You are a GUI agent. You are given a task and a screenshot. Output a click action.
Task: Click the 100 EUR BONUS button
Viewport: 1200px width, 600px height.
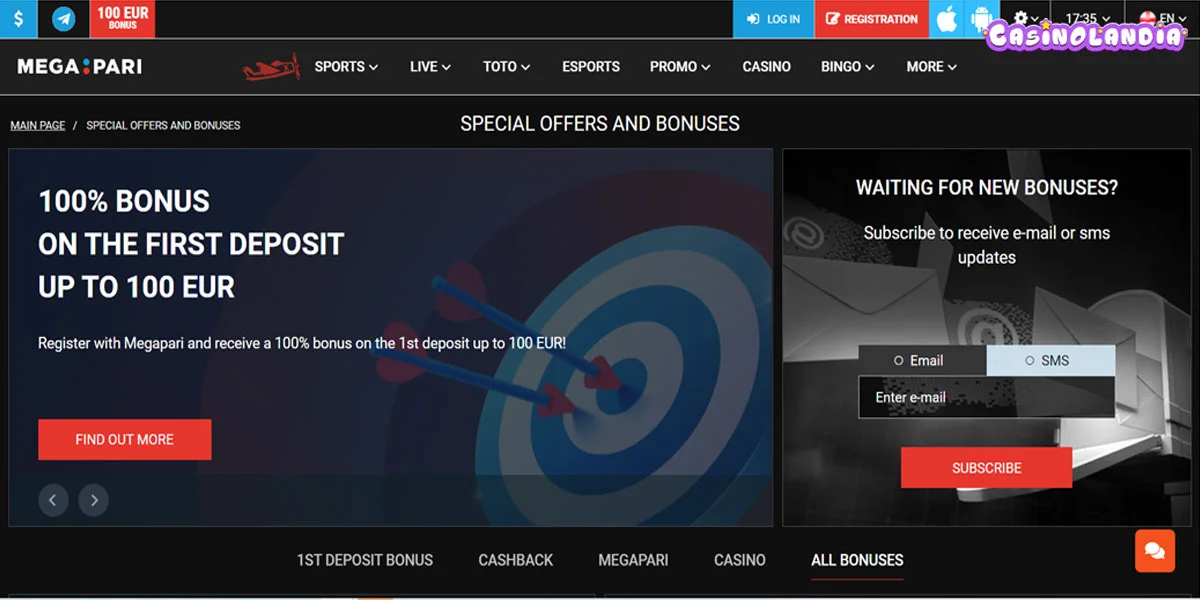tap(123, 19)
